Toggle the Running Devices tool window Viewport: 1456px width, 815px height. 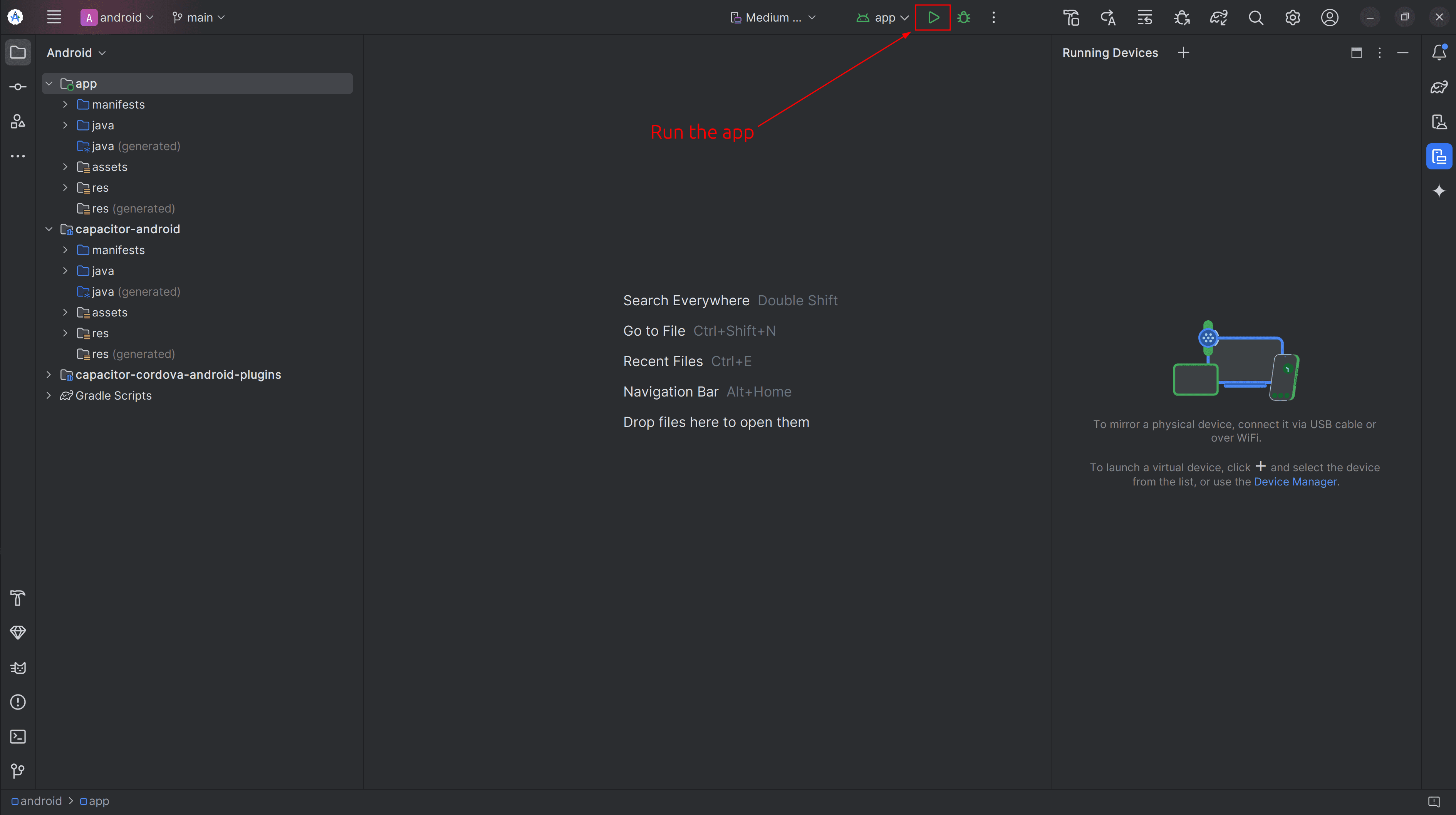[x=1439, y=156]
